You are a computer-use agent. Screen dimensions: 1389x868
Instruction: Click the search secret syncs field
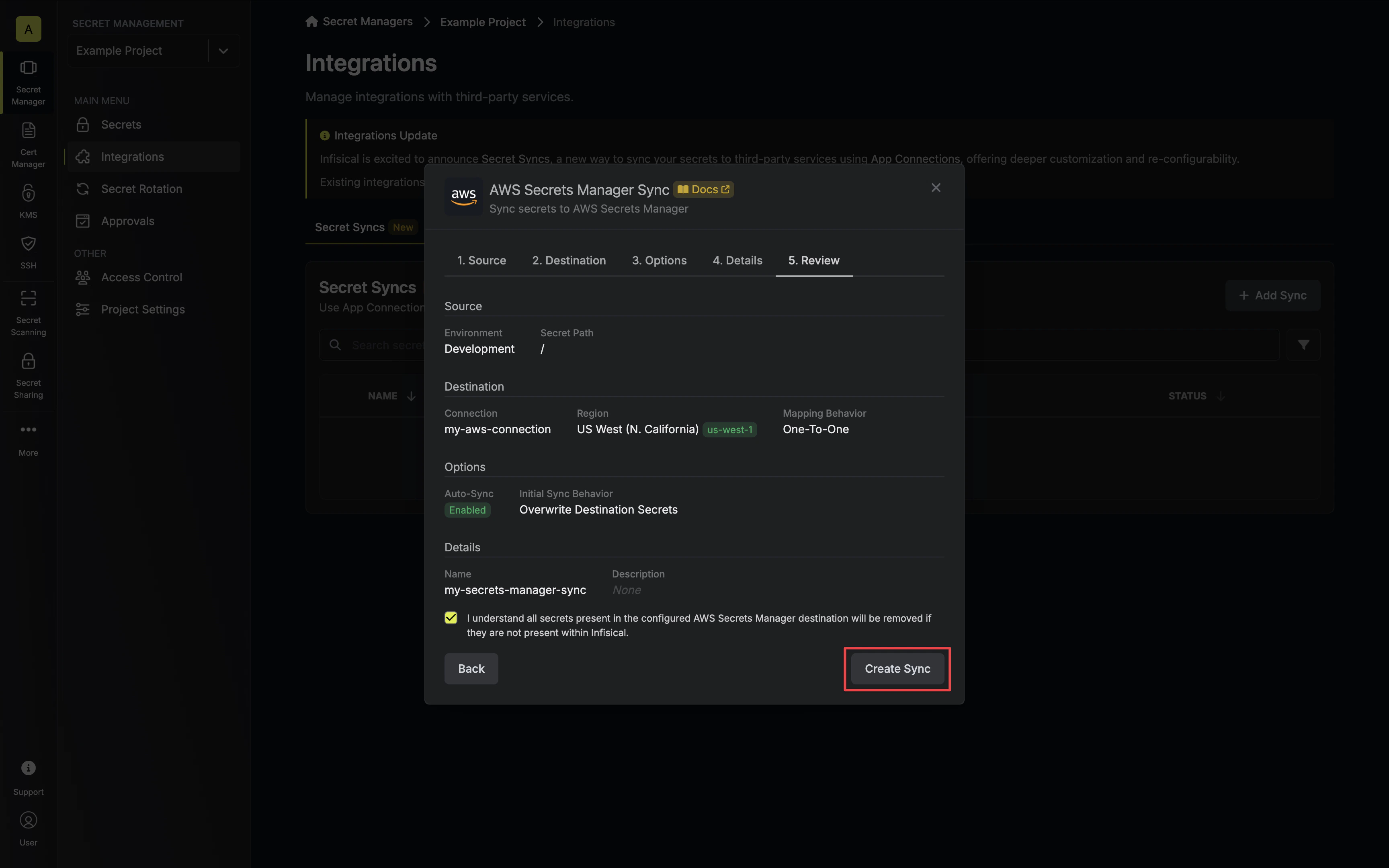(799, 345)
